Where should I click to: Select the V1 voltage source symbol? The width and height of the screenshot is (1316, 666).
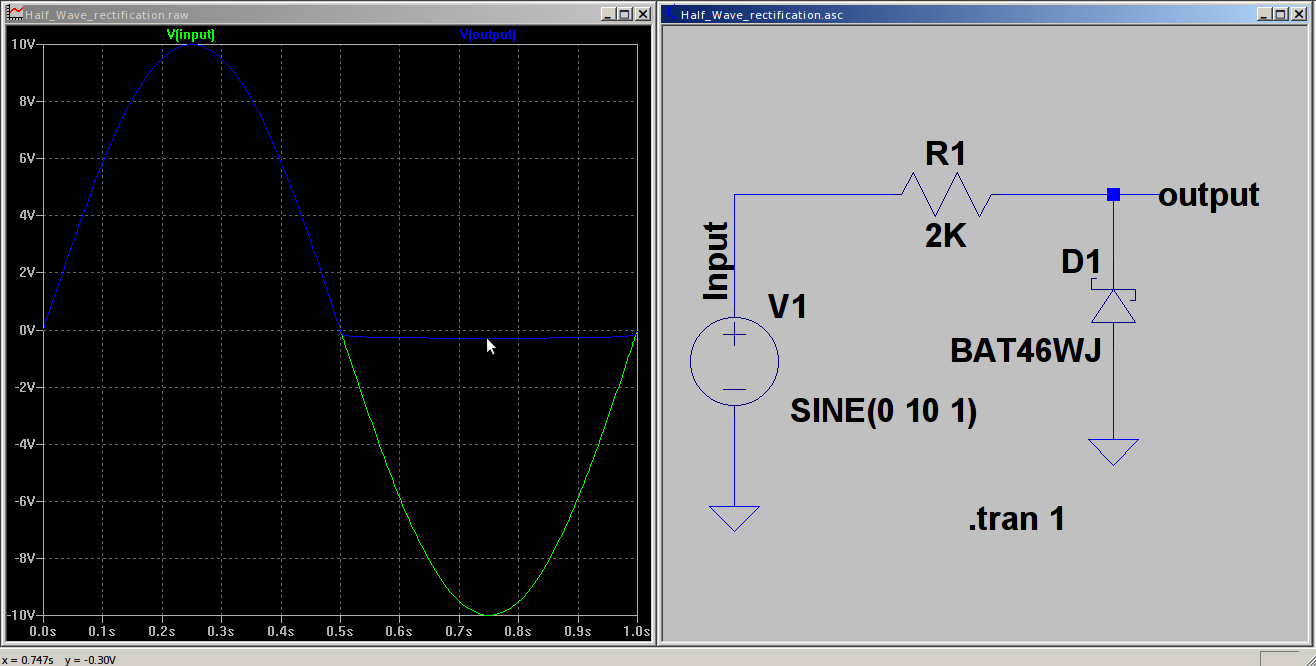(734, 360)
